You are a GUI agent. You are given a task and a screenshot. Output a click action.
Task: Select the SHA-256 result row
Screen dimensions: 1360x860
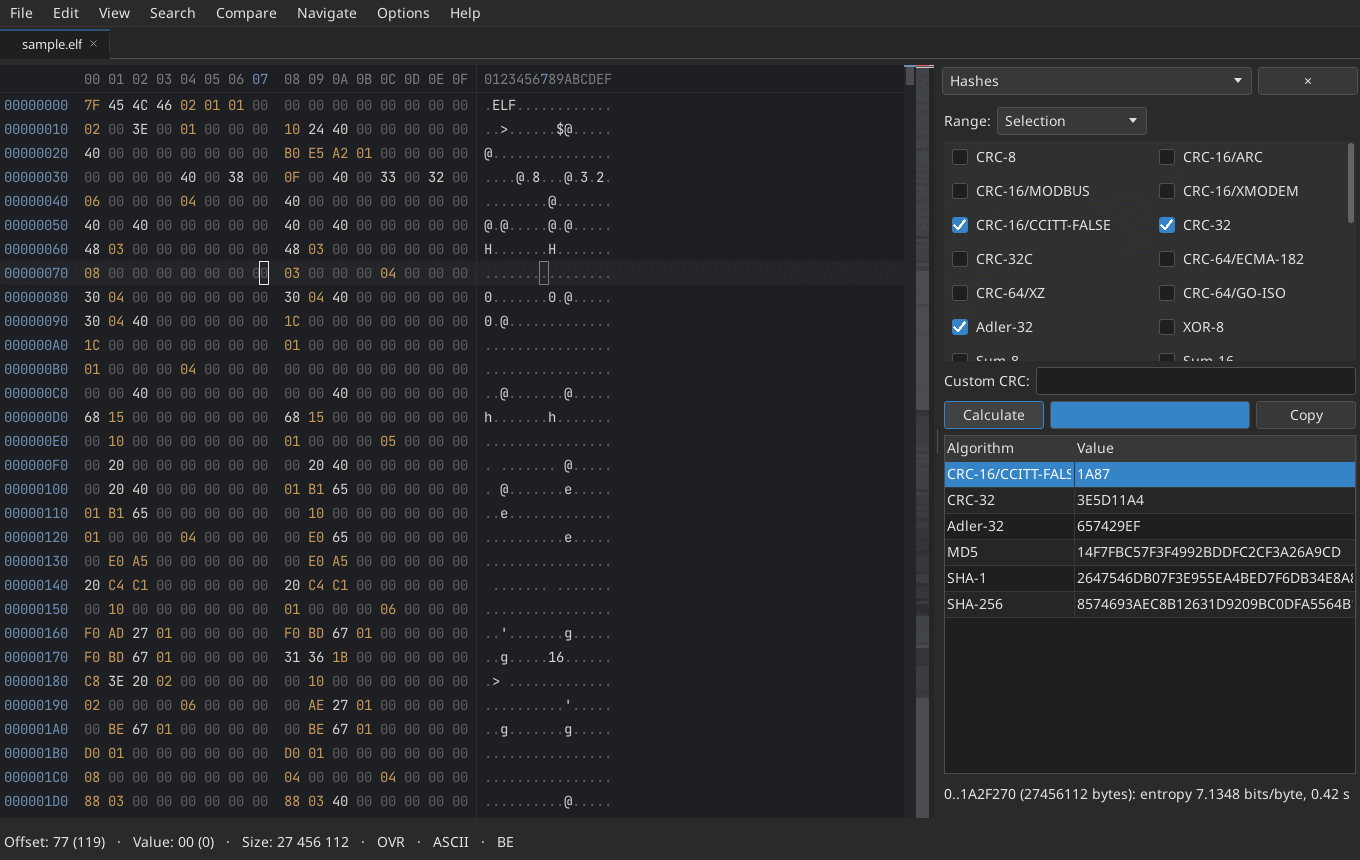[x=1150, y=604]
